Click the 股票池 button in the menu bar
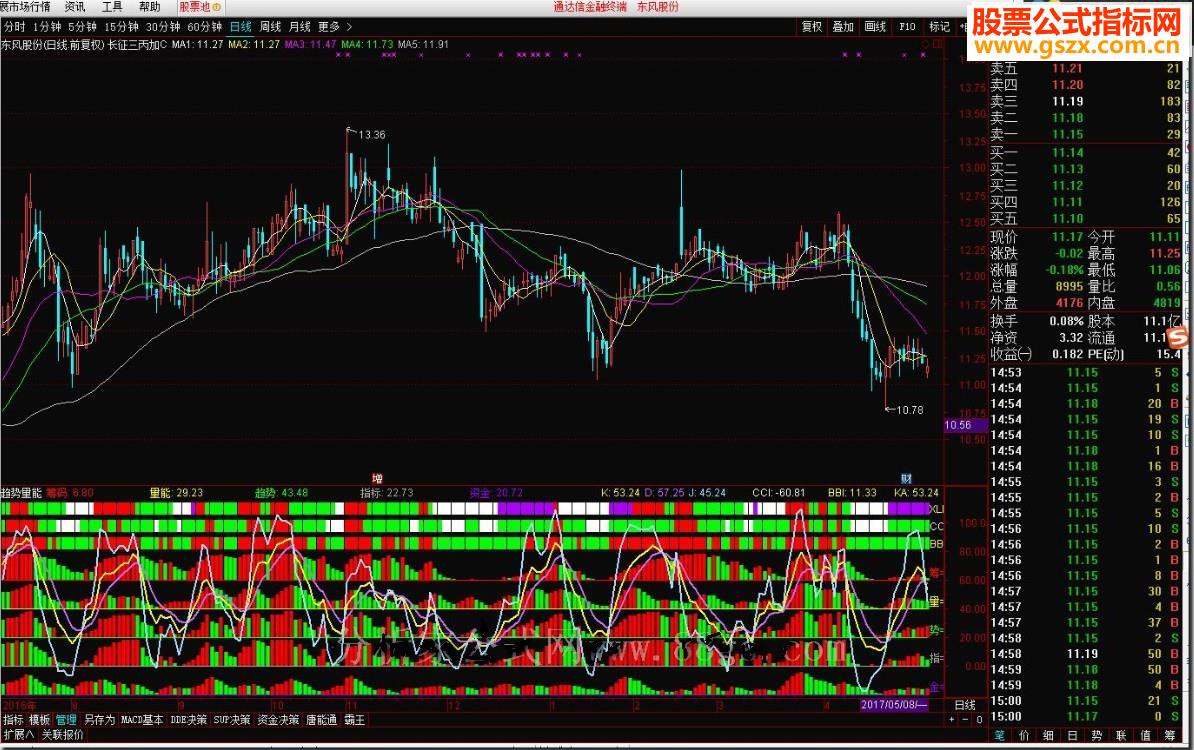Image resolution: width=1194 pixels, height=750 pixels. tap(200, 7)
